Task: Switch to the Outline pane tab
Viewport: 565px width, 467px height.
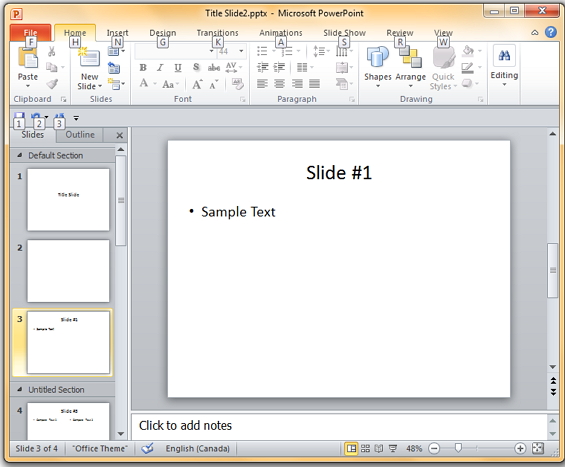Action: [x=80, y=135]
